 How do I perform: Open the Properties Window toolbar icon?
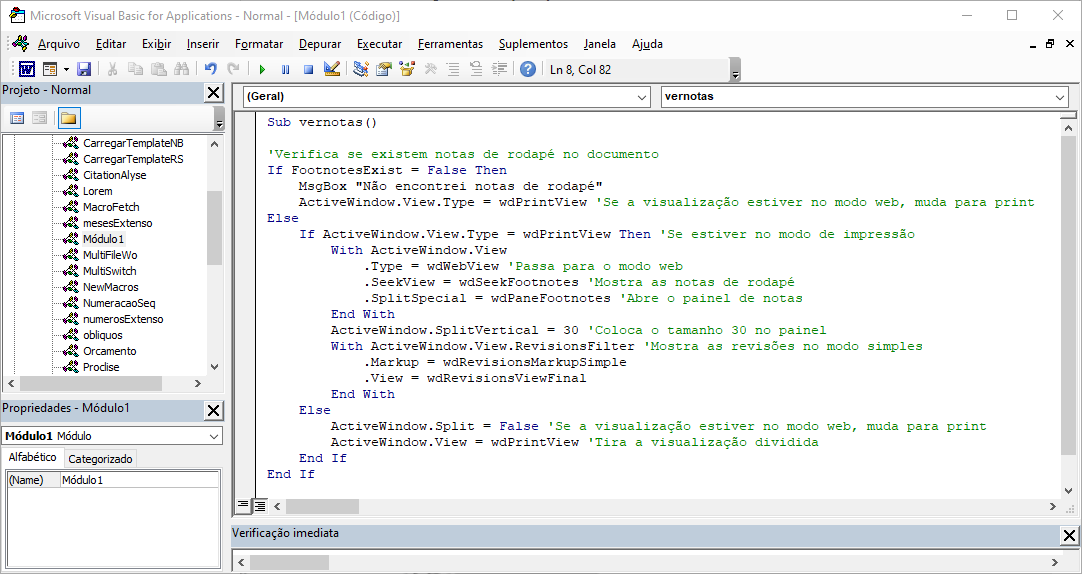coord(384,69)
